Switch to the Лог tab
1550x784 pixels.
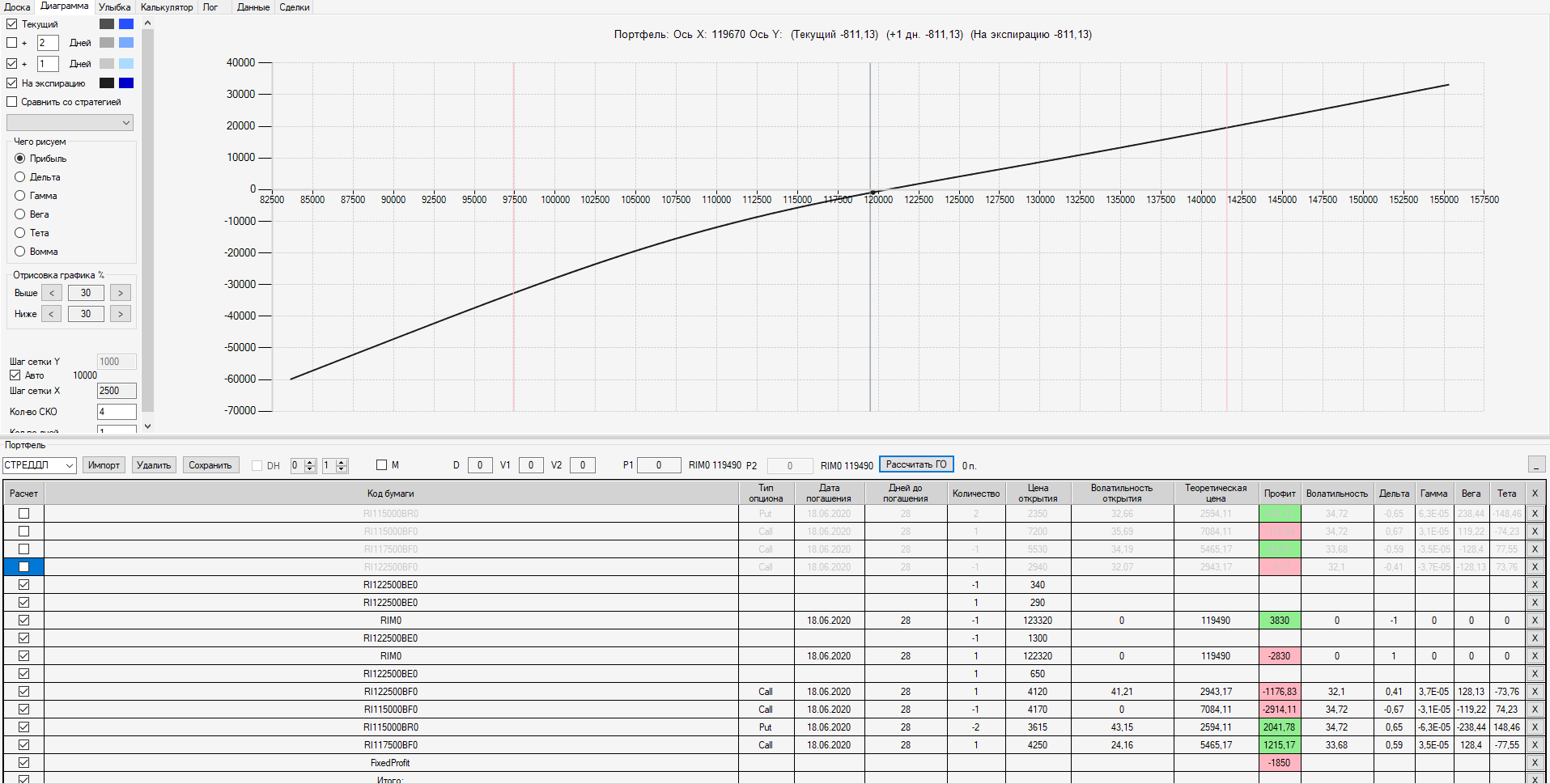pyautogui.click(x=210, y=7)
